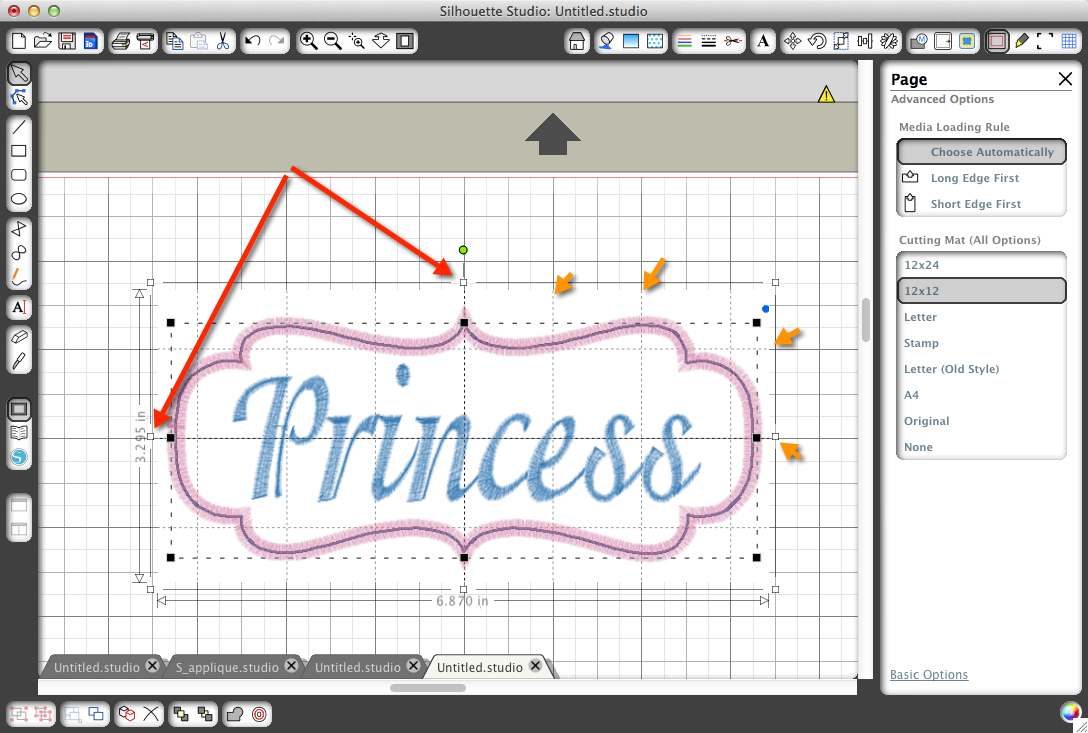1088x733 pixels.
Task: Open the Cut Style scissors window
Action: tap(732, 41)
